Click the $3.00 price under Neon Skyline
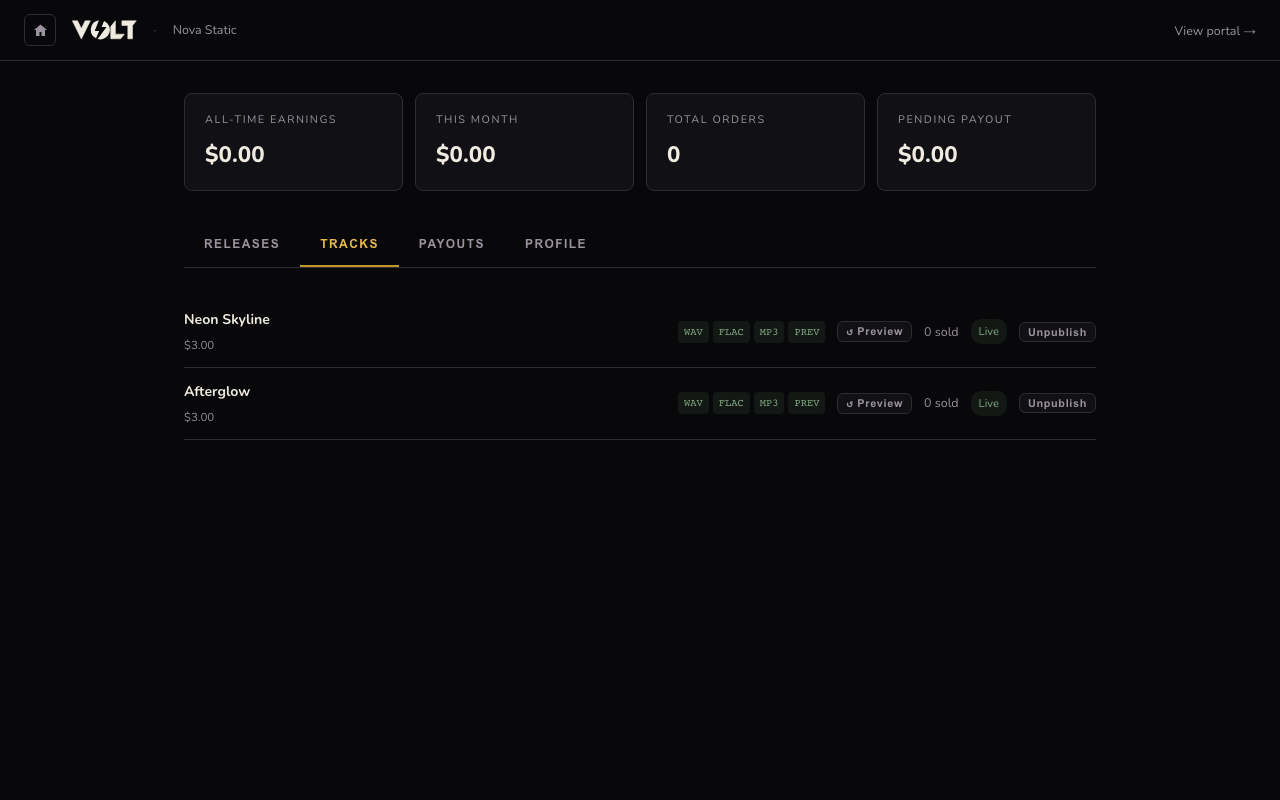1280x800 pixels. point(199,345)
